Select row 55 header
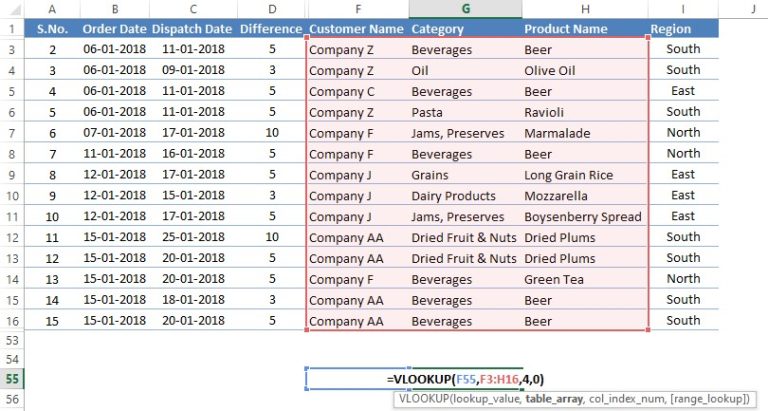Screen dimensions: 768x411 (12, 379)
